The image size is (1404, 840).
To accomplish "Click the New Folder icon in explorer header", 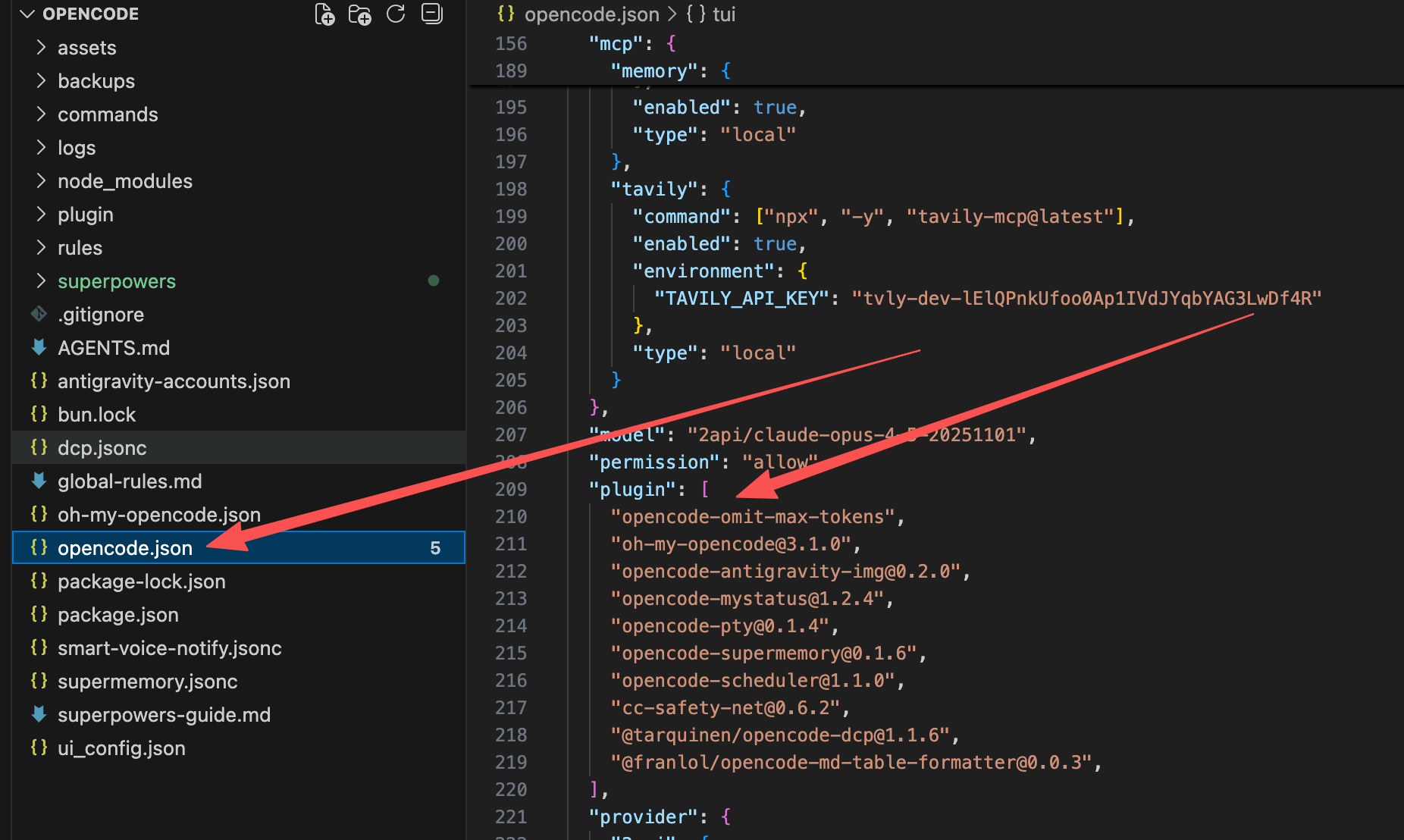I will [359, 14].
